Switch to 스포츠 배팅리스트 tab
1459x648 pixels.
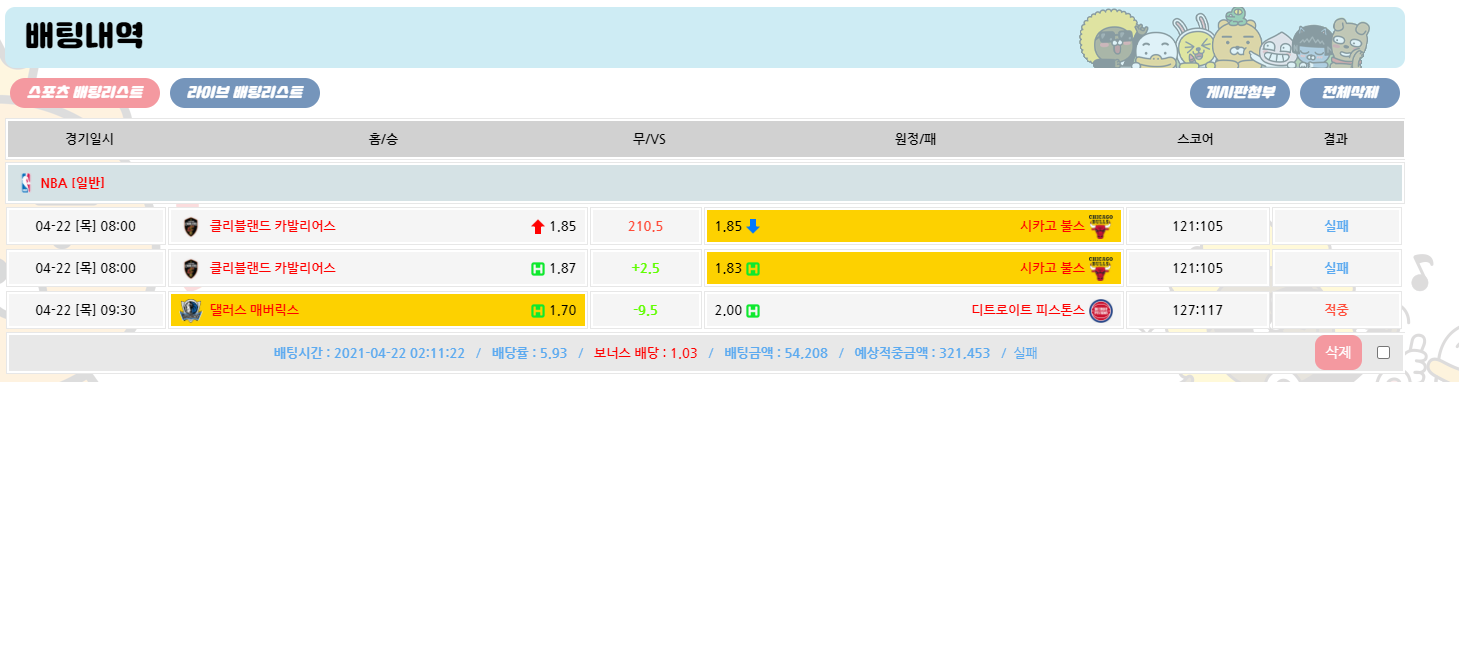tap(85, 93)
